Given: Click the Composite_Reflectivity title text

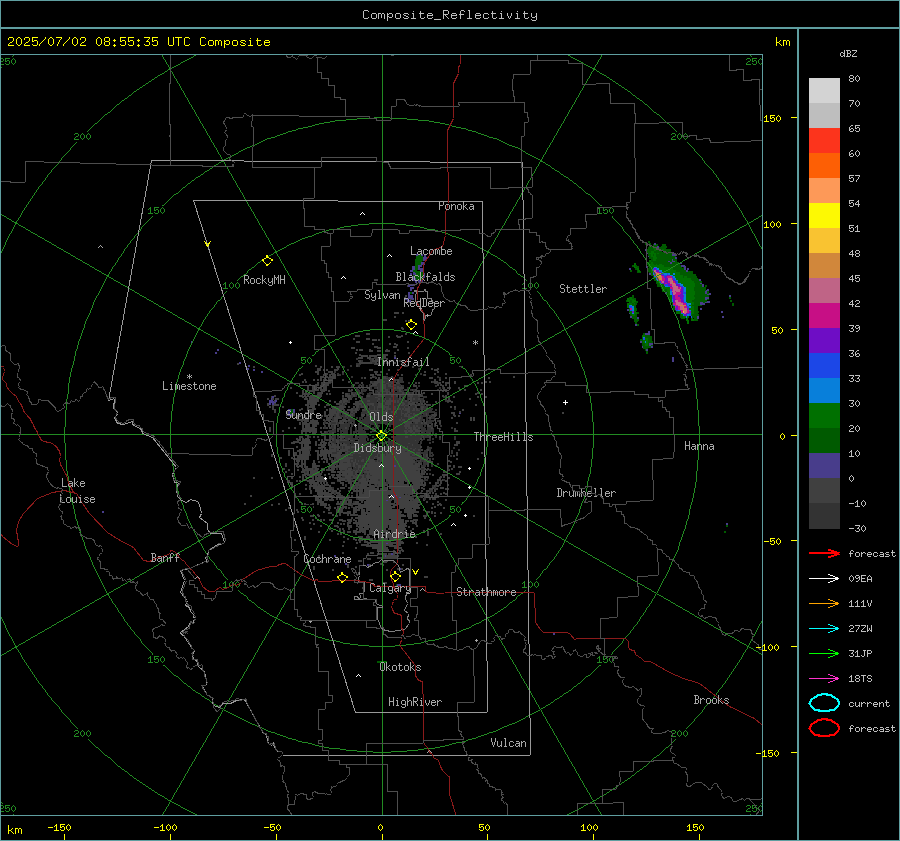Looking at the screenshot, I should coord(450,15).
